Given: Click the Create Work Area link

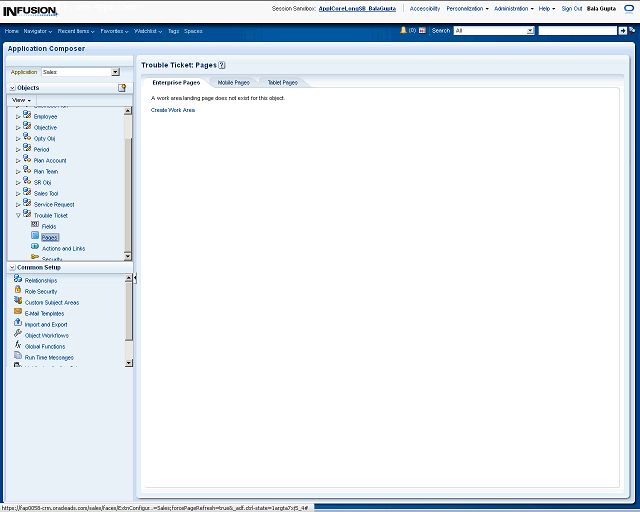Looking at the screenshot, I should click(x=173, y=110).
